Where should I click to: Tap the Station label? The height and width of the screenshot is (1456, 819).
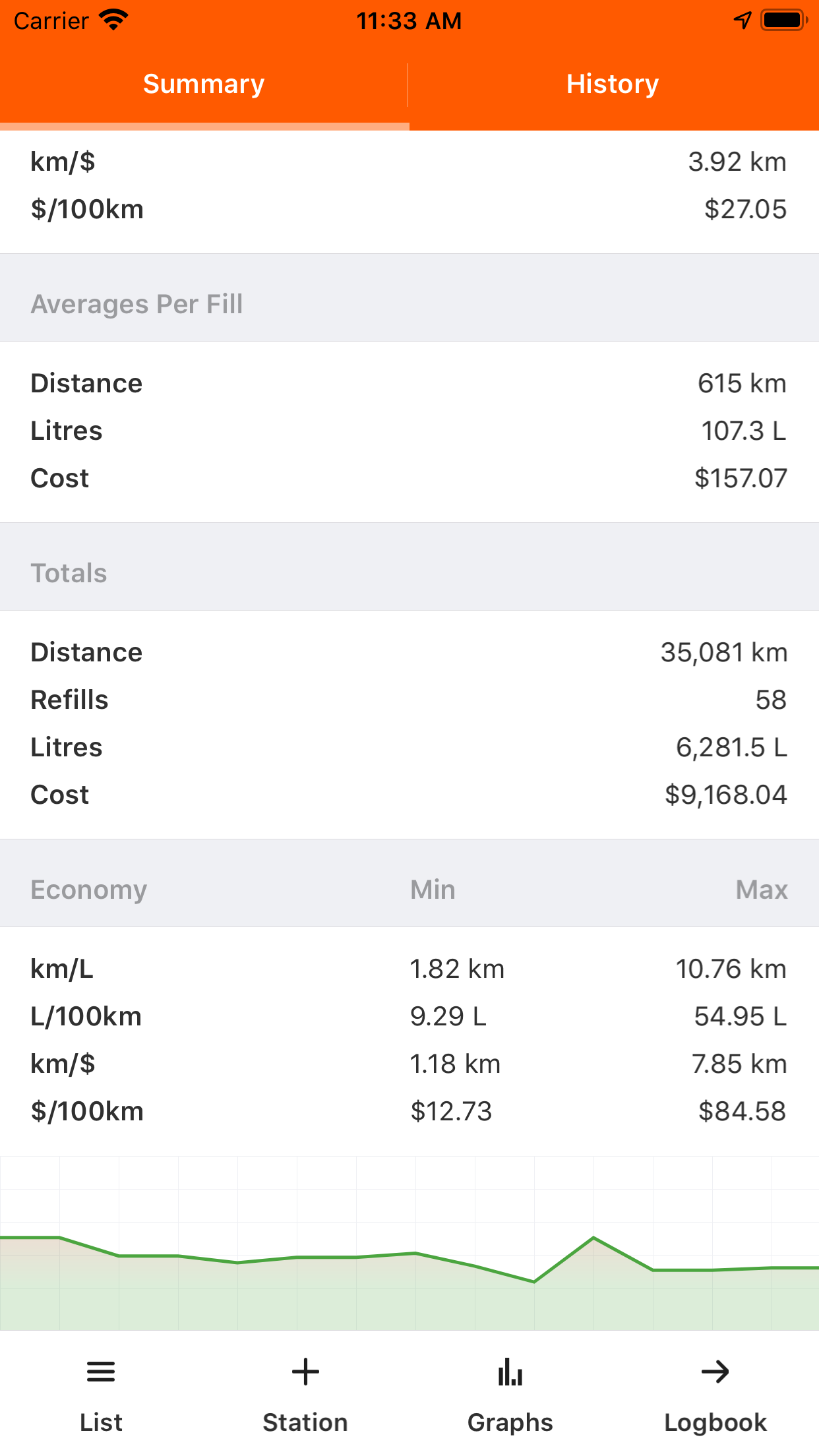pos(305,1422)
